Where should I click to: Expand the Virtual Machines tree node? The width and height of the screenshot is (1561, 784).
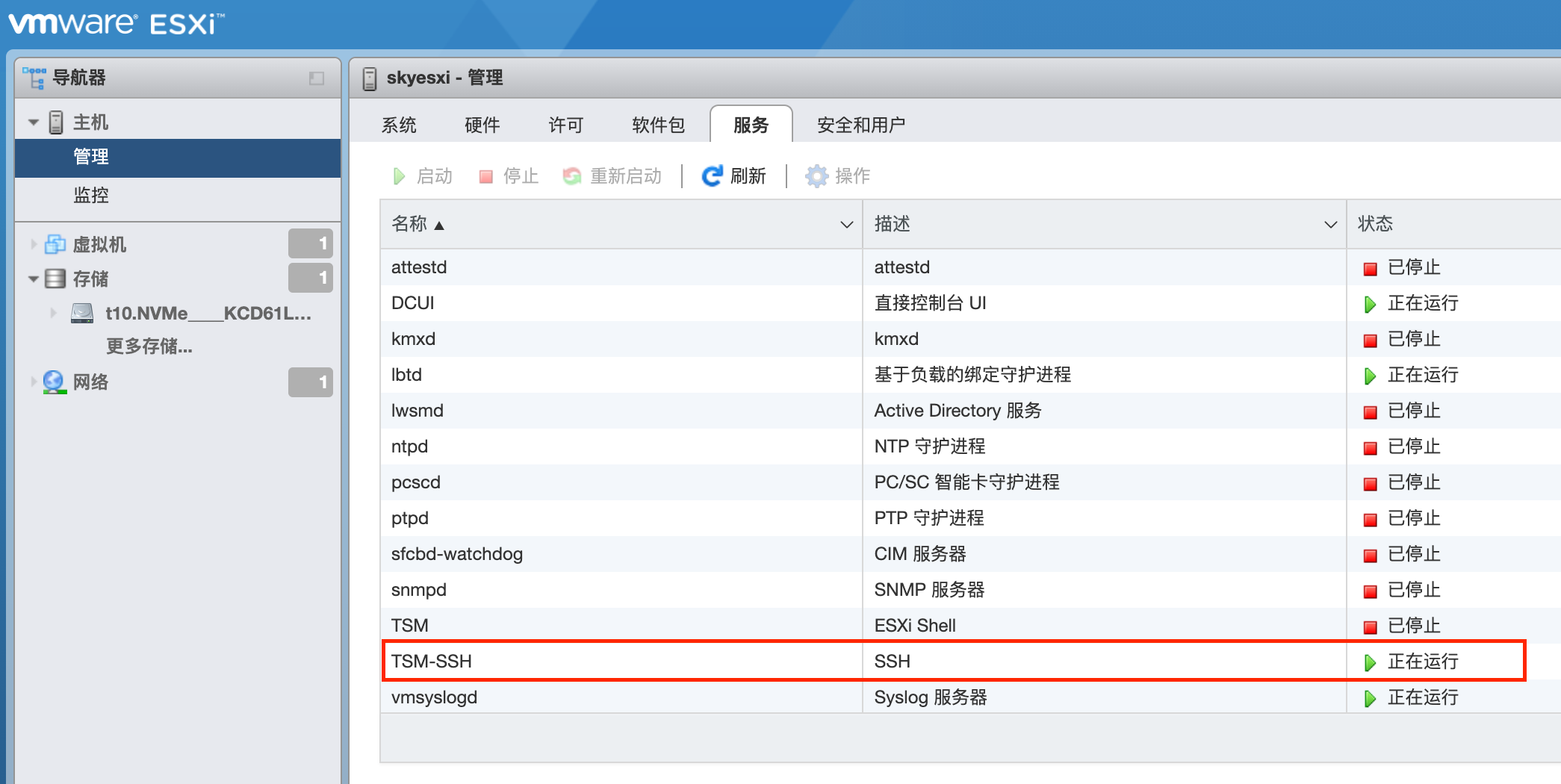(34, 244)
